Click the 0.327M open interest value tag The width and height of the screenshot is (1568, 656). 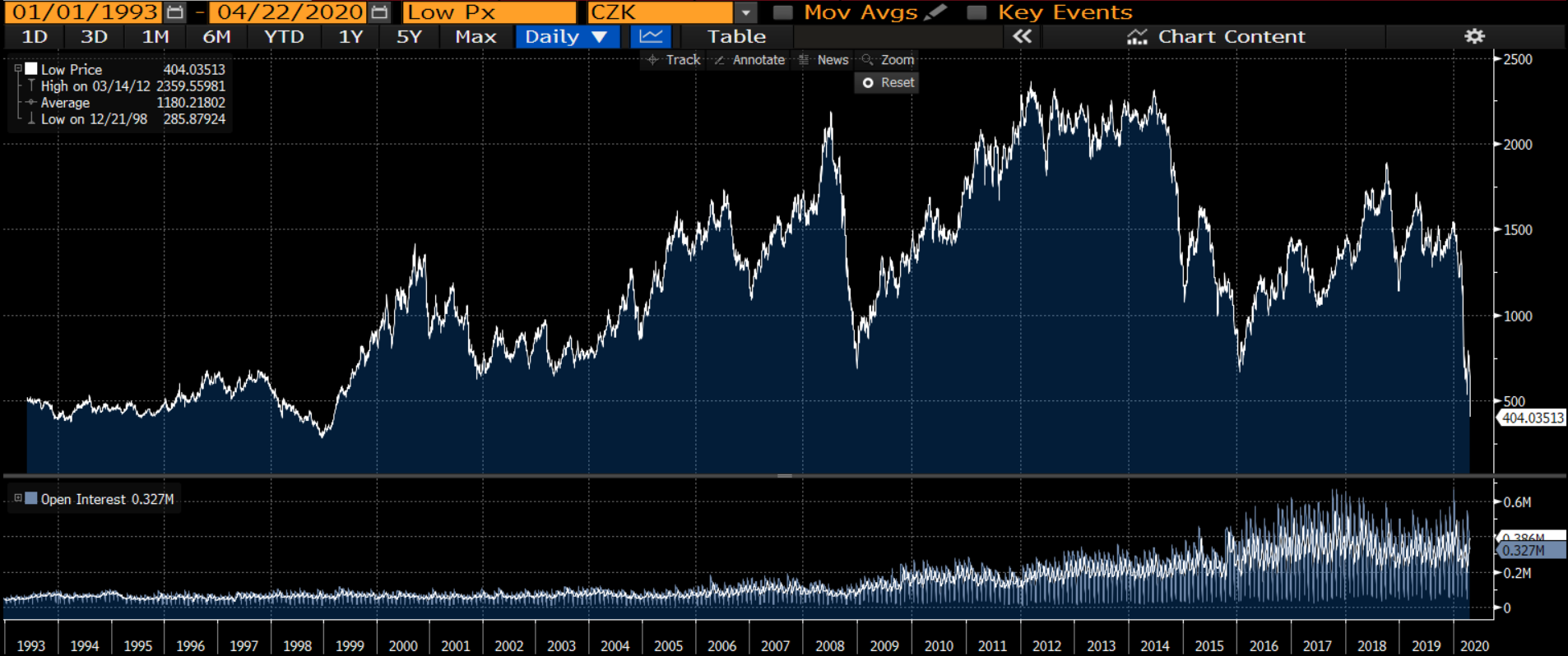pyautogui.click(x=1532, y=551)
